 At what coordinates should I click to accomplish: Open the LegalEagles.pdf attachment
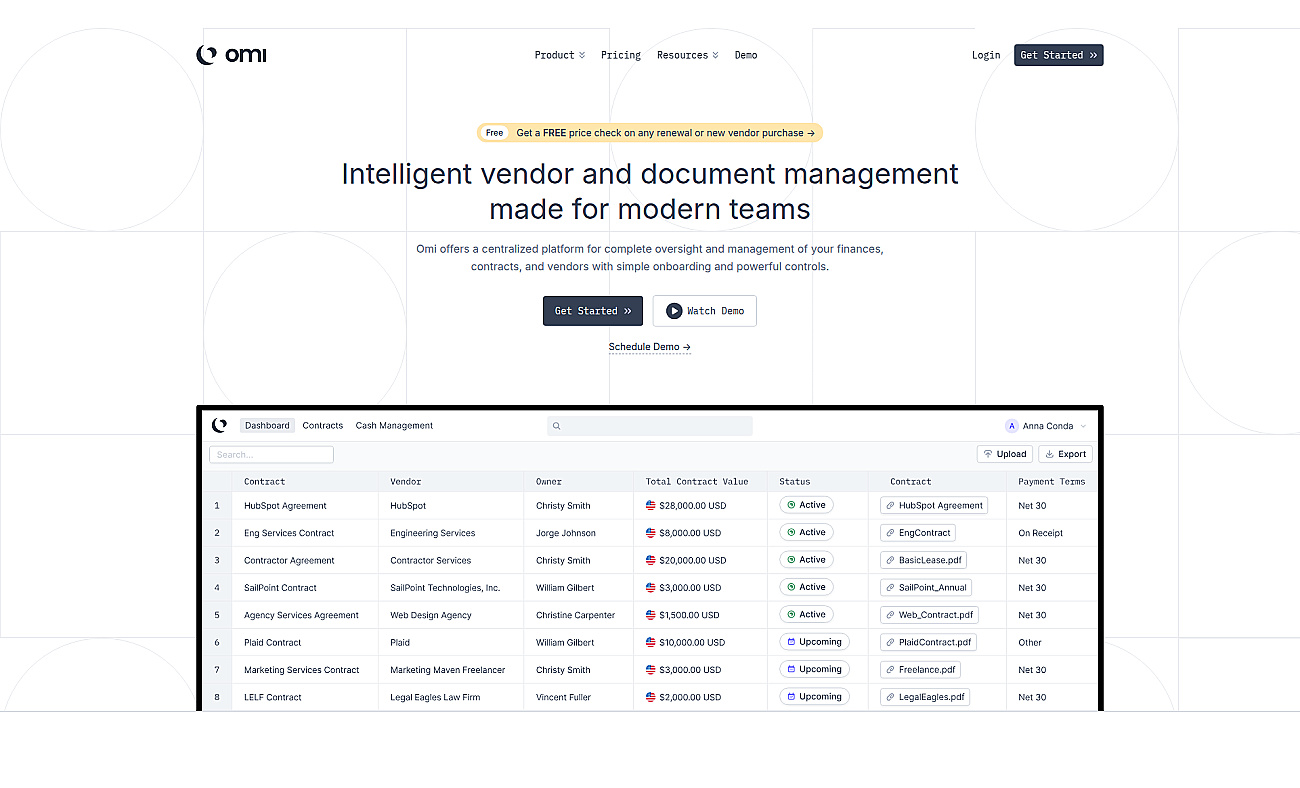coord(925,697)
